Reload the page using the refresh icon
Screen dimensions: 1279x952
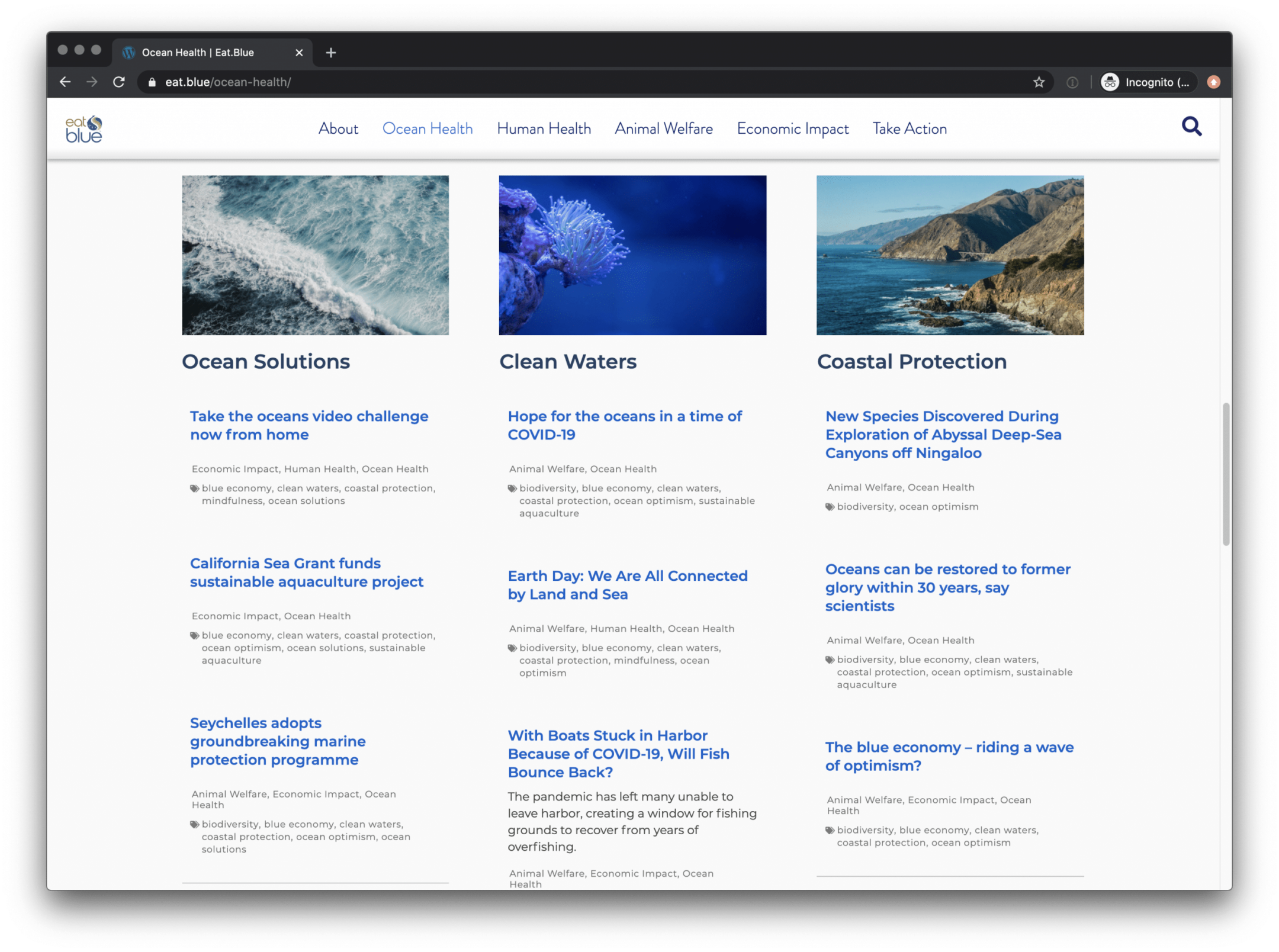click(x=119, y=82)
